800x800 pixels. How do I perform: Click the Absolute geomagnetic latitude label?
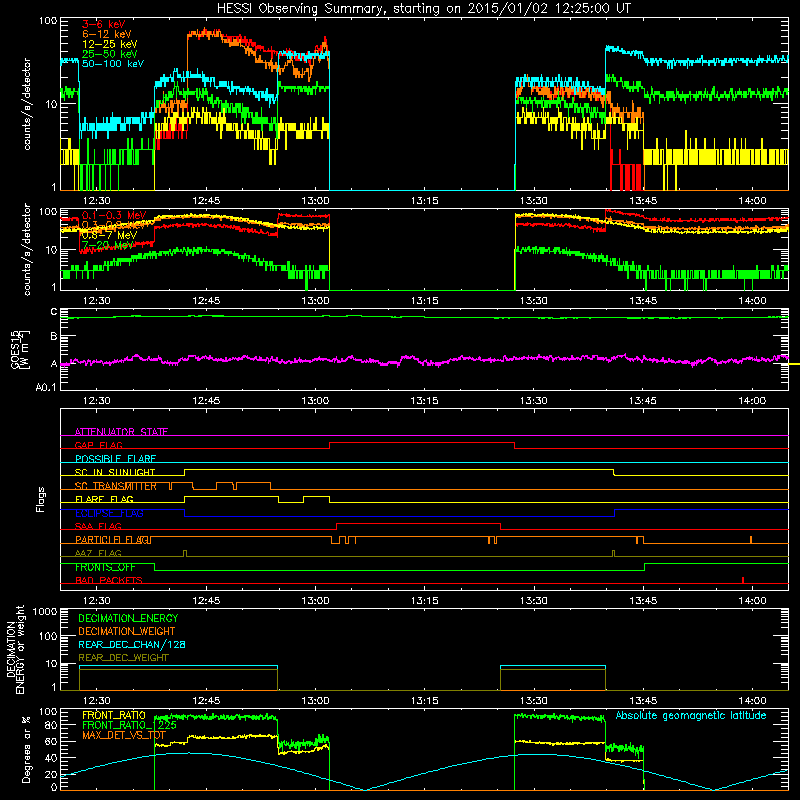pyautogui.click(x=691, y=715)
